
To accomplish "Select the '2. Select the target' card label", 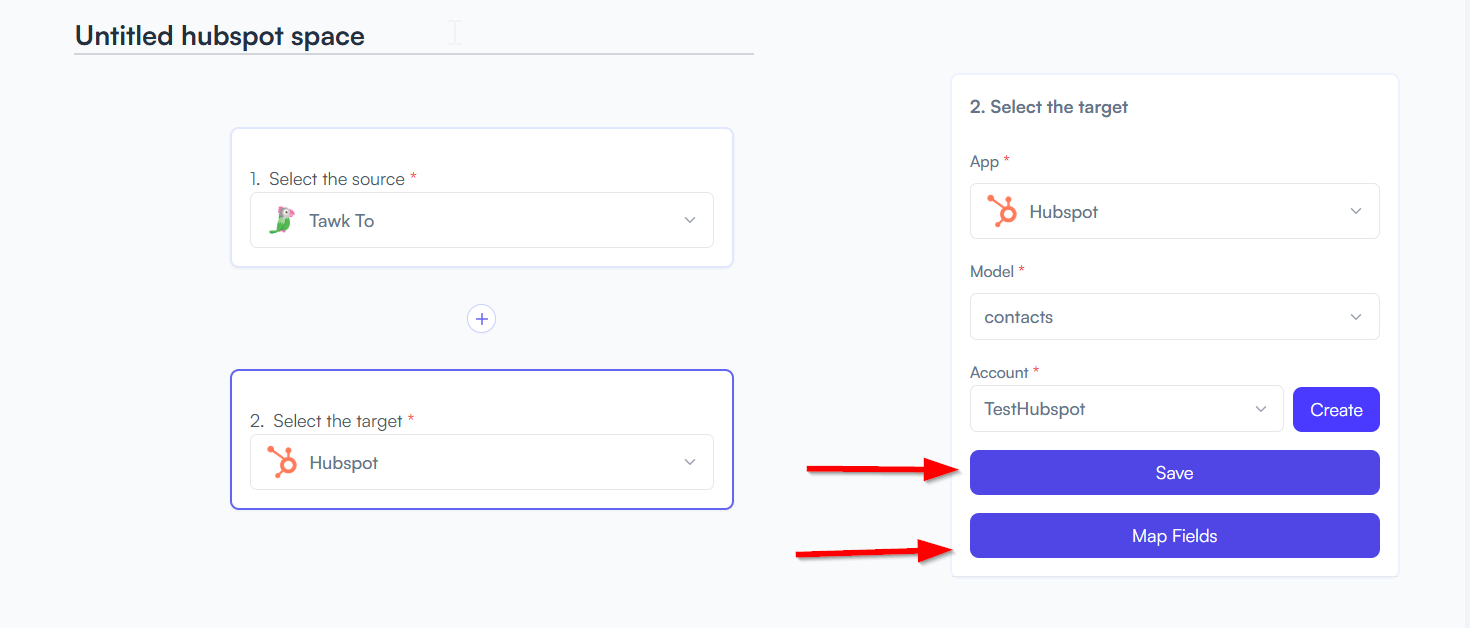I will 338,421.
